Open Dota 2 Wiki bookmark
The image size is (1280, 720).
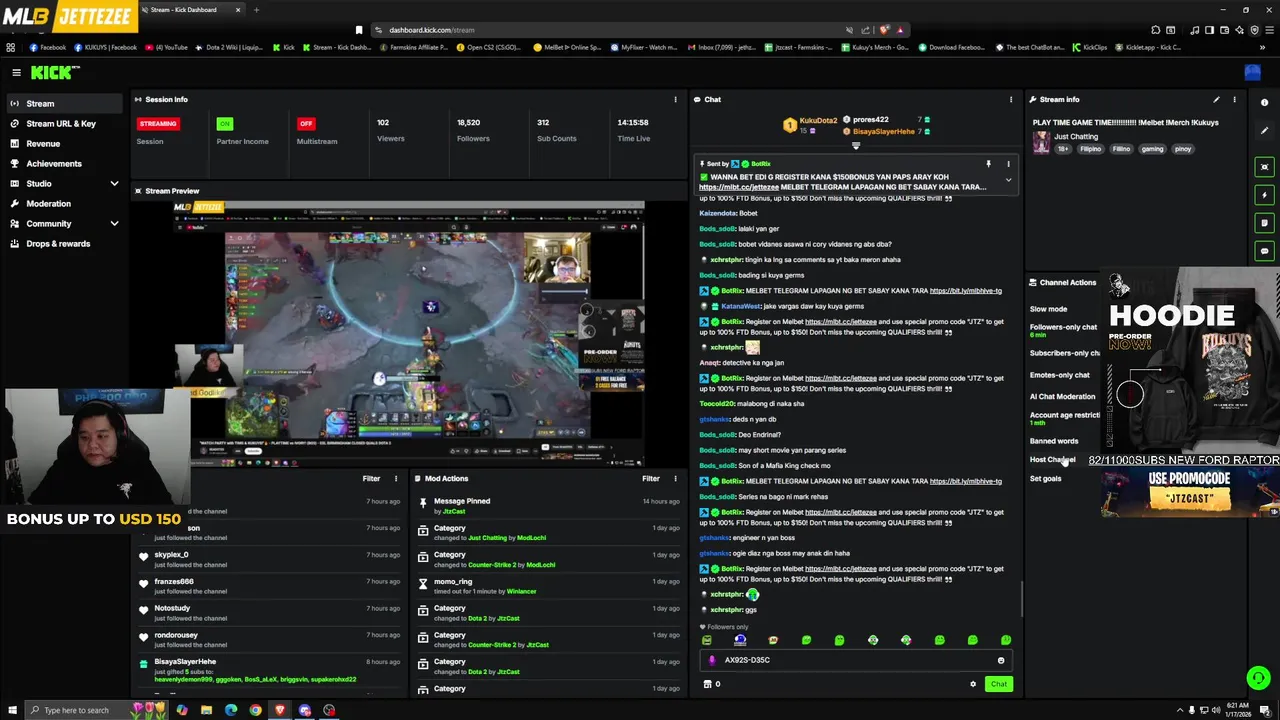pyautogui.click(x=231, y=47)
